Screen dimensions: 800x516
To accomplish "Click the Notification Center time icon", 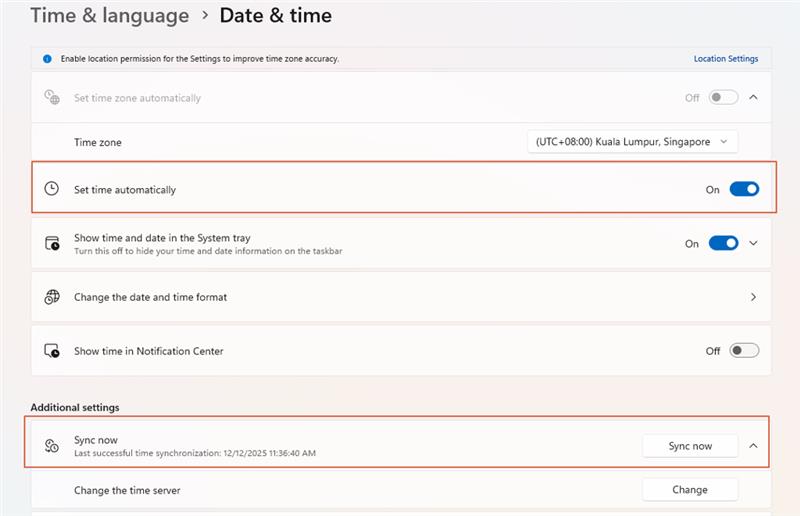I will point(52,351).
